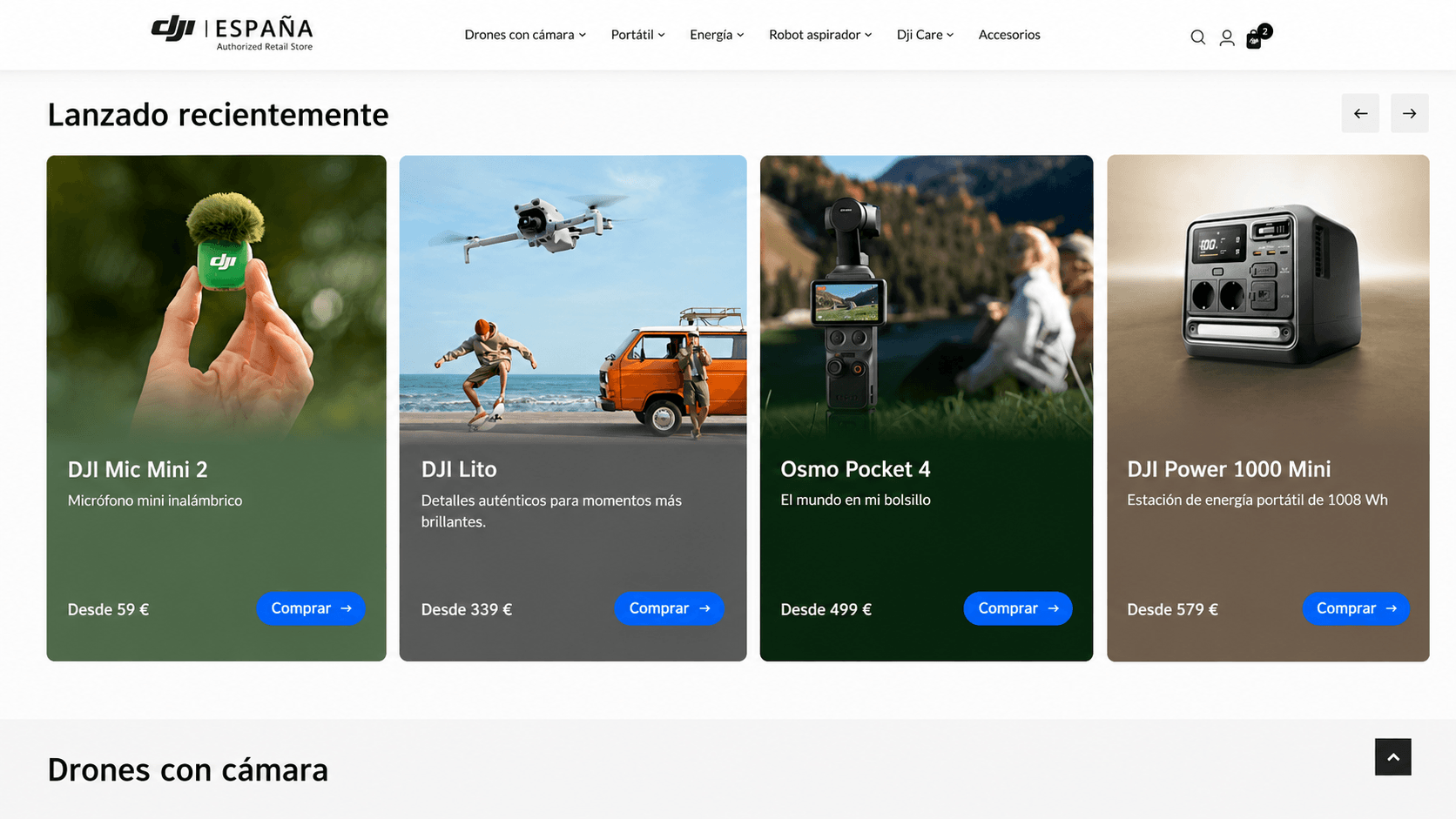Click the 'Desde 339 €' price
Image resolution: width=1456 pixels, height=819 pixels.
(x=467, y=610)
